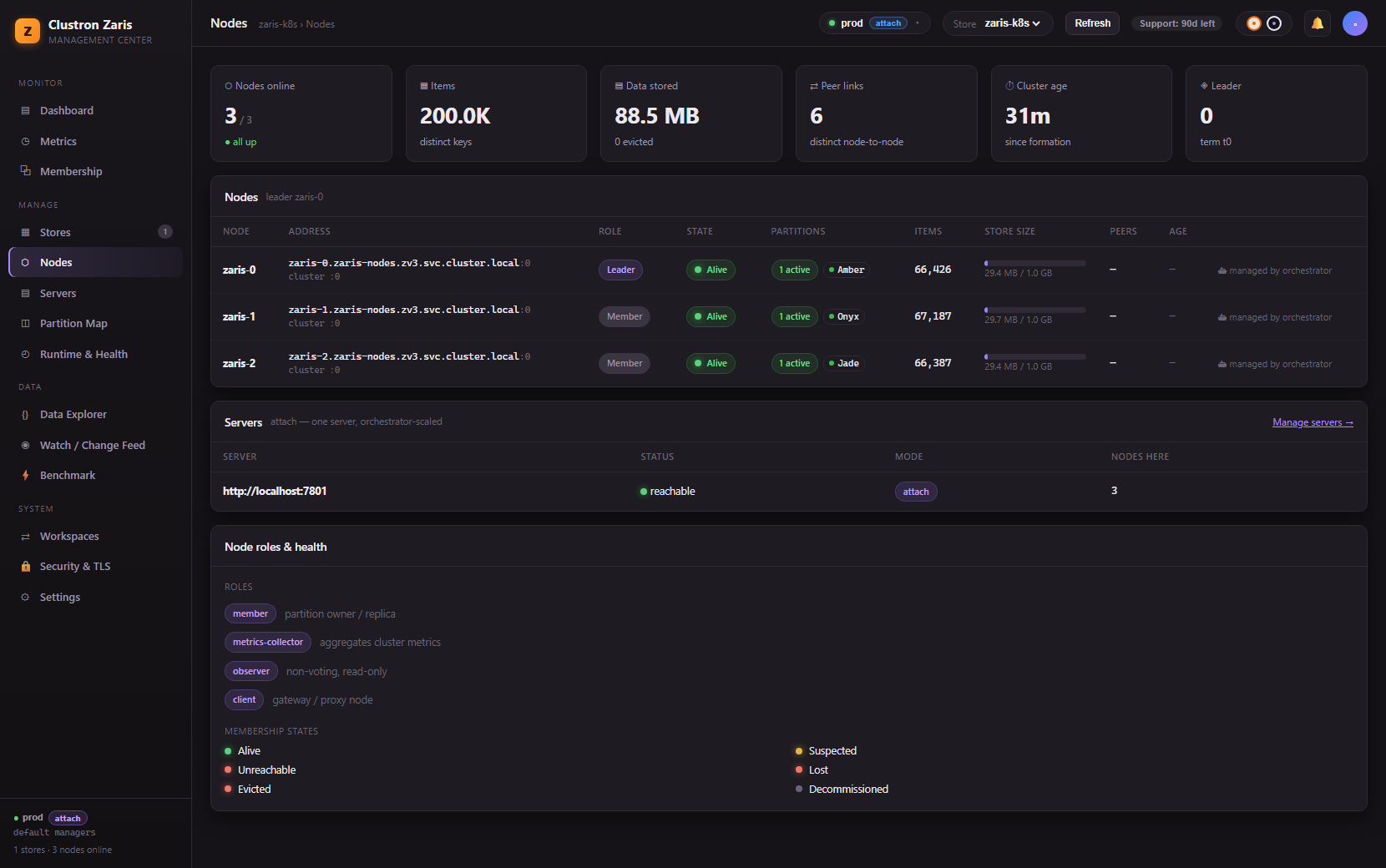Open the prod environment dropdown

pyautogui.click(x=874, y=23)
